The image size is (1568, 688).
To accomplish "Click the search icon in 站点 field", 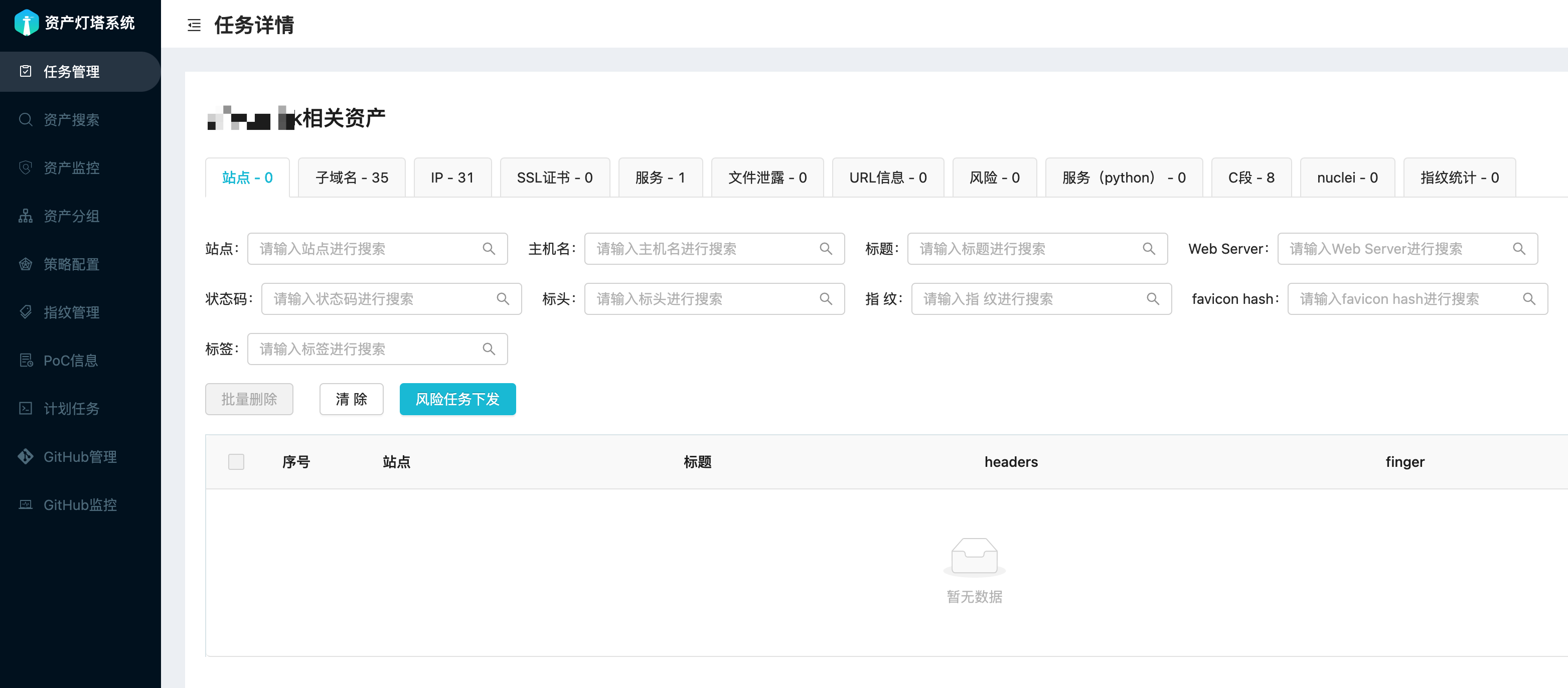I will (x=489, y=249).
